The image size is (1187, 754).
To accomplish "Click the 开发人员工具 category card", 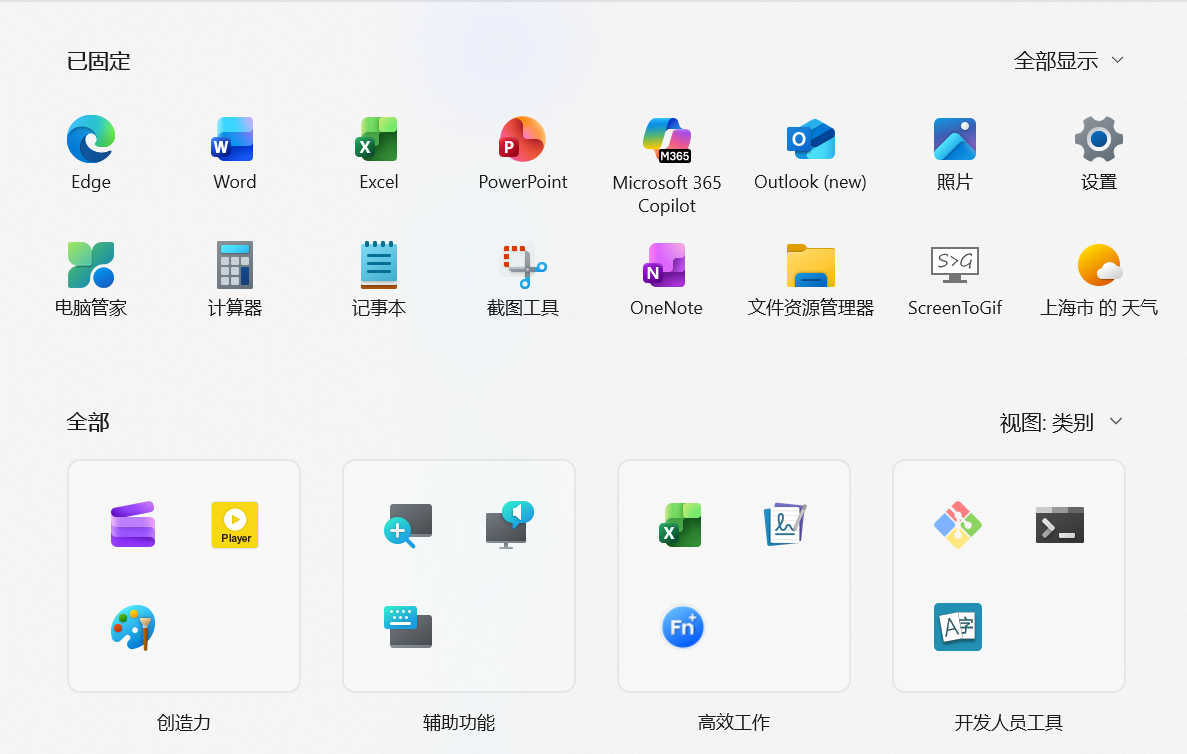I will point(1008,576).
